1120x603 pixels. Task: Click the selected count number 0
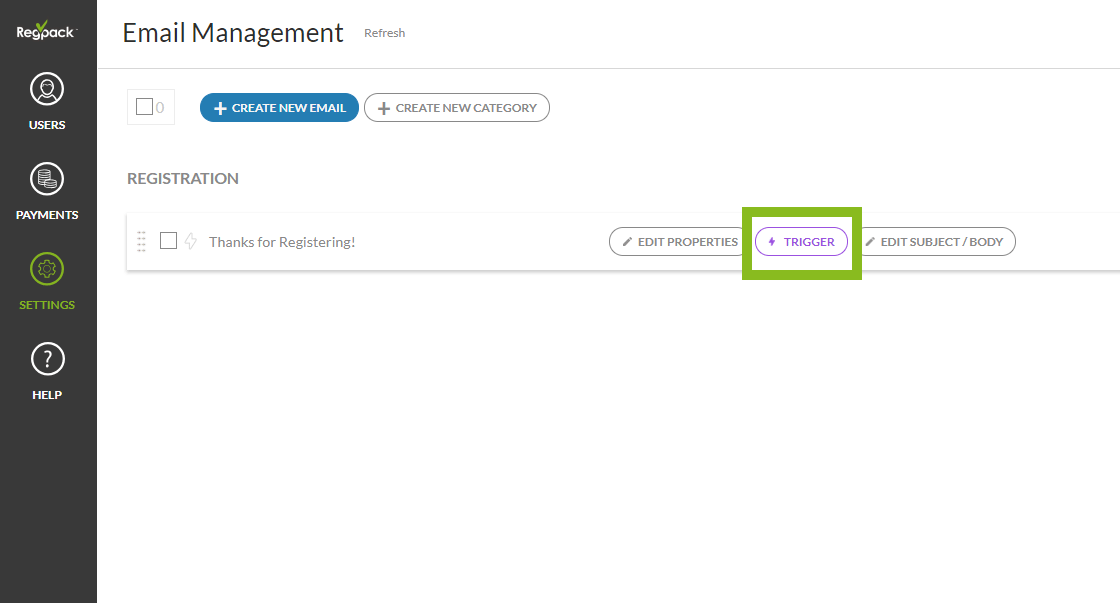pyautogui.click(x=160, y=108)
